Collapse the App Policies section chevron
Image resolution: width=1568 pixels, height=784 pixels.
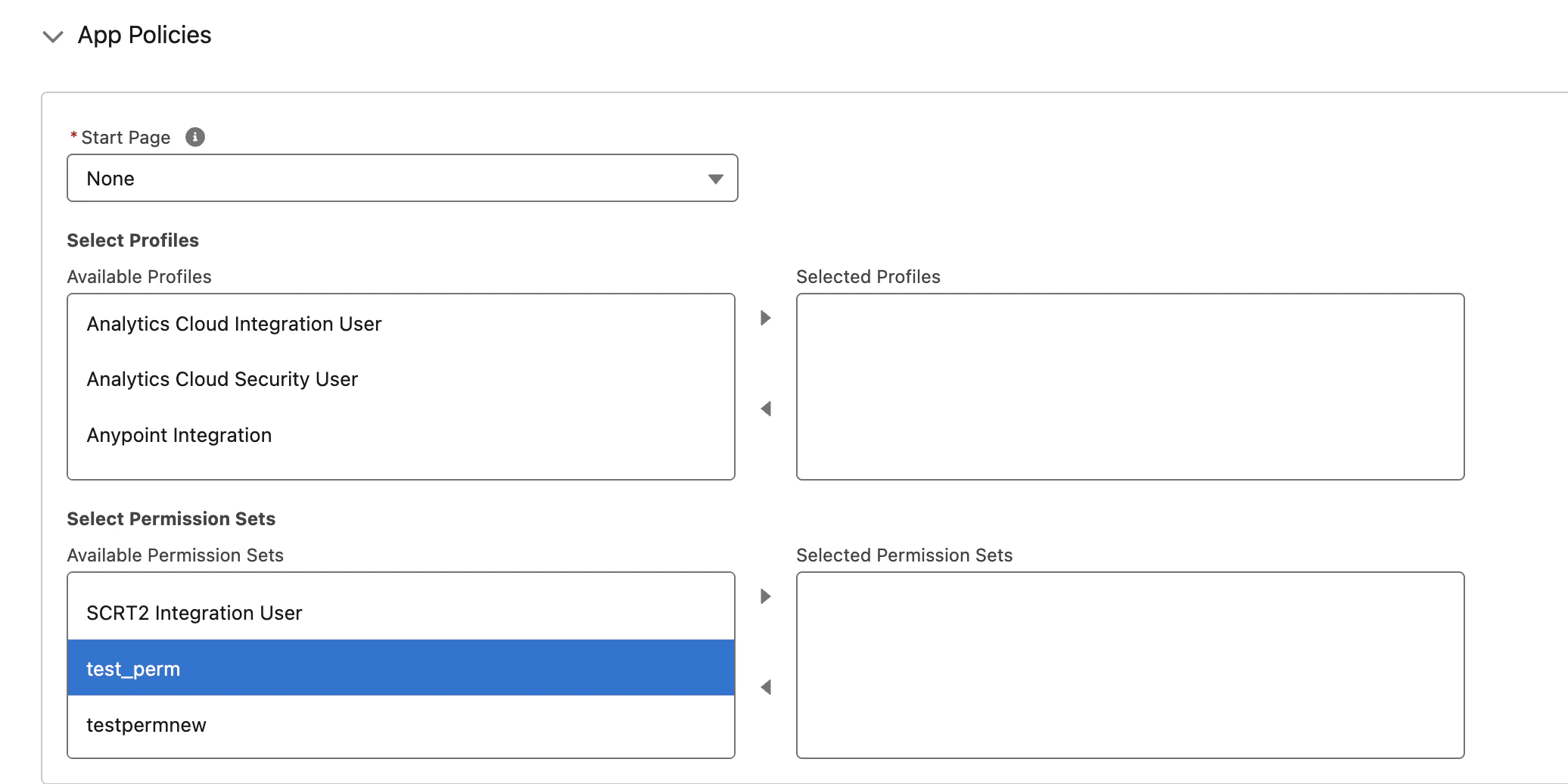point(53,36)
